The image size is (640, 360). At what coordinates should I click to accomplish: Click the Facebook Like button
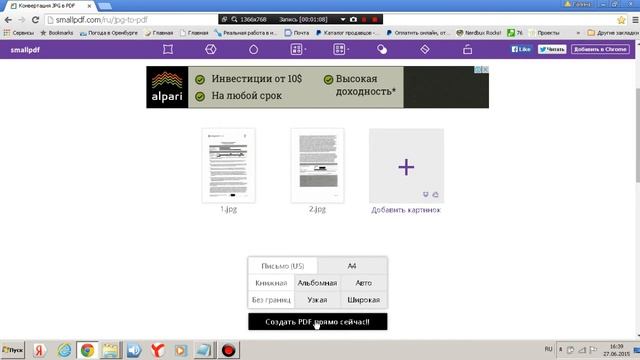[x=521, y=49]
